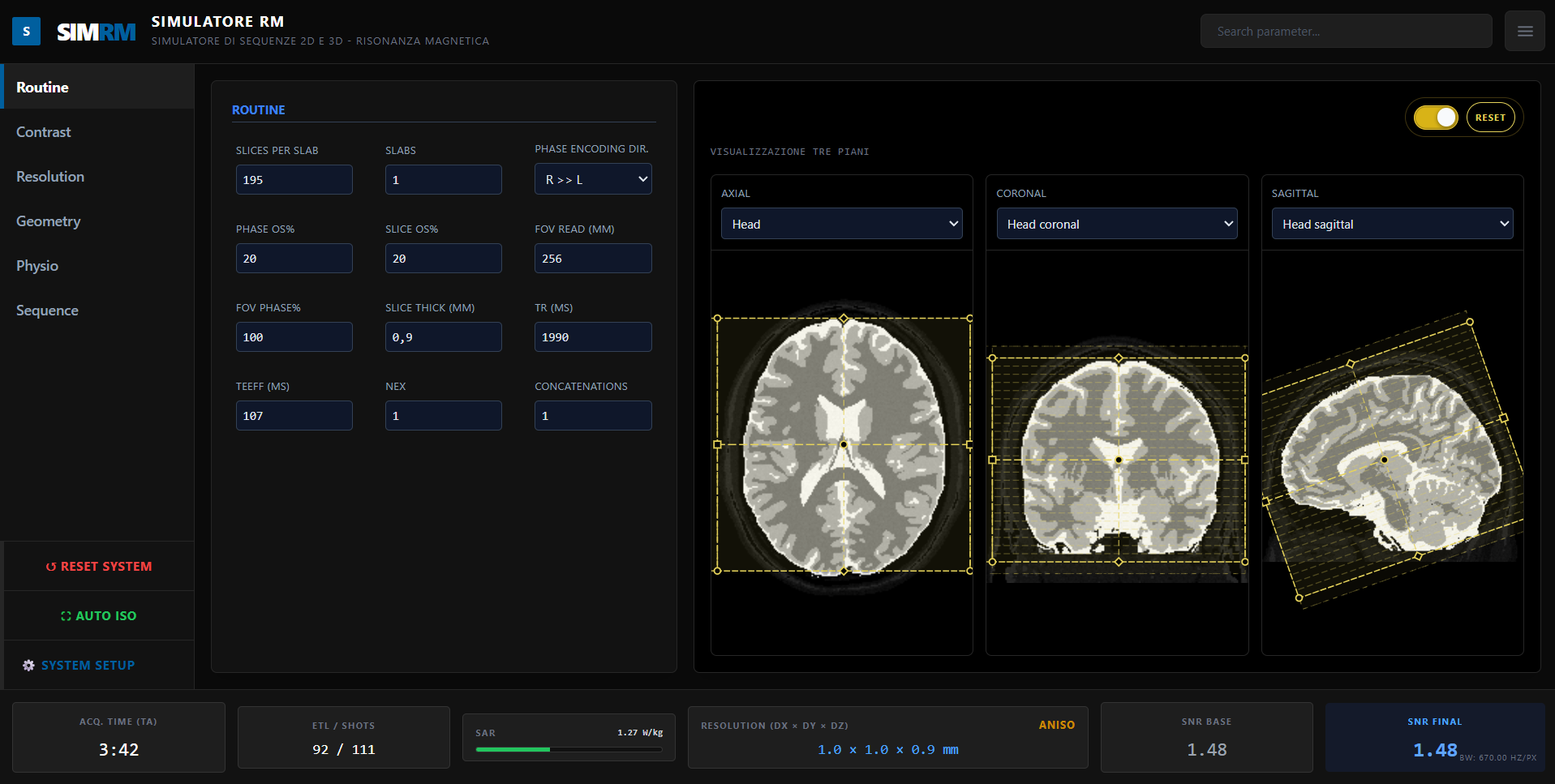Click the ETL / Shots value 92 / 111
1555x784 pixels.
click(344, 750)
